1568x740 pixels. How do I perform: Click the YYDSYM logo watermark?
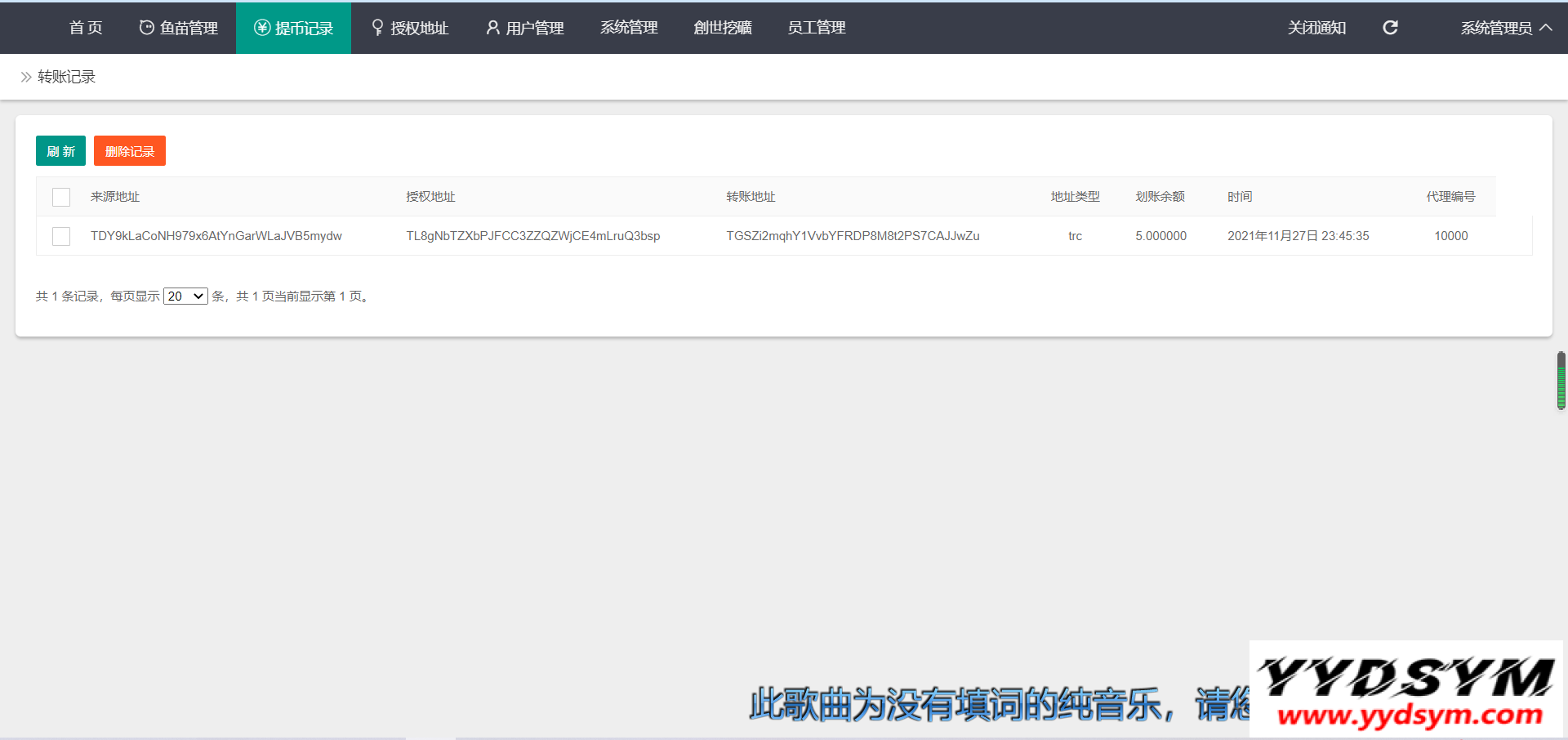(1405, 689)
